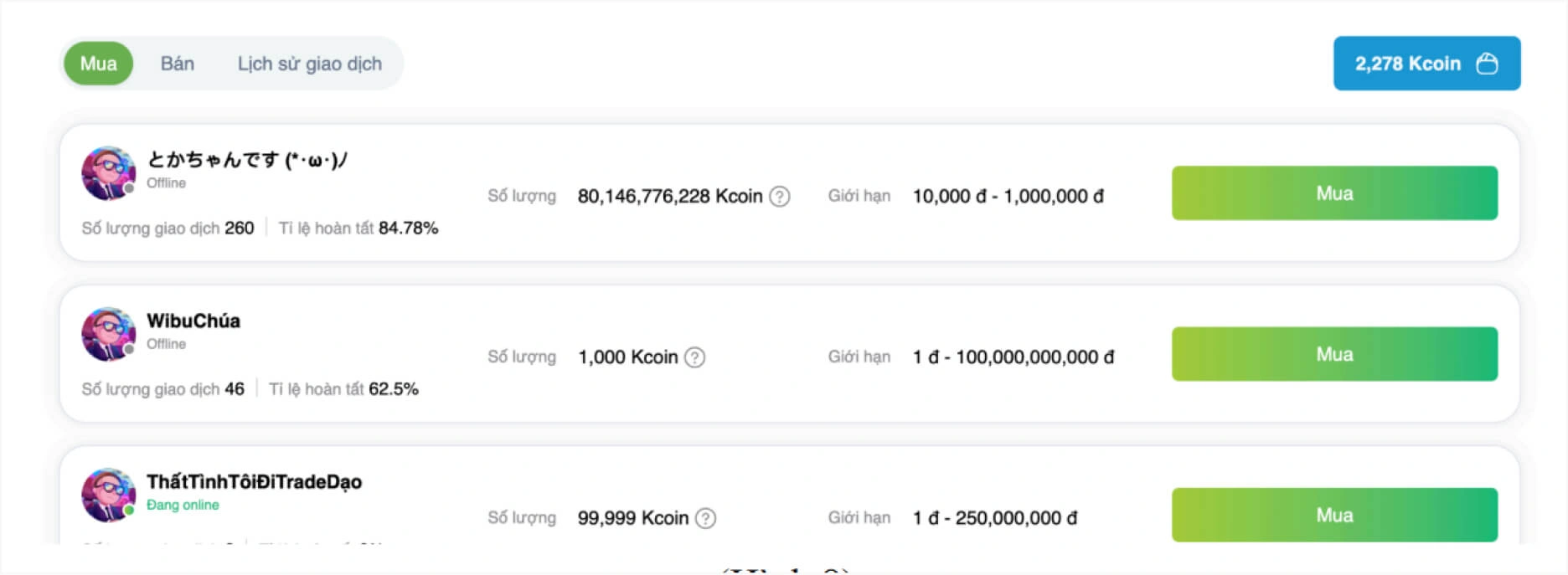Buy from WibuChúa with Mua button
Image resolution: width=1568 pixels, height=575 pixels.
(x=1334, y=354)
